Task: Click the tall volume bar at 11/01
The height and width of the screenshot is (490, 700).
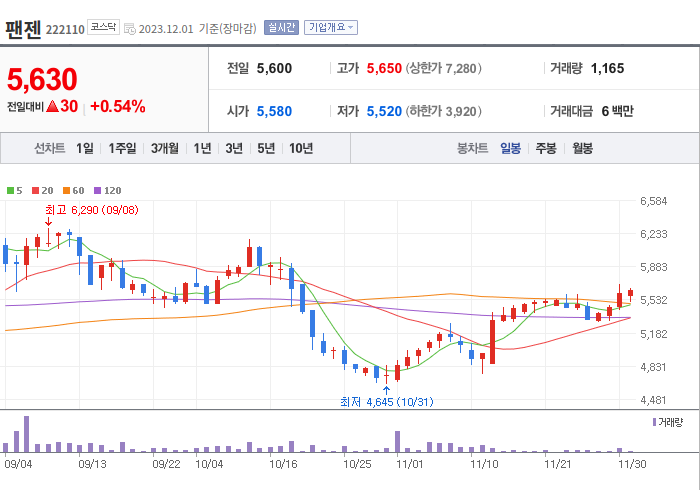Action: click(397, 442)
